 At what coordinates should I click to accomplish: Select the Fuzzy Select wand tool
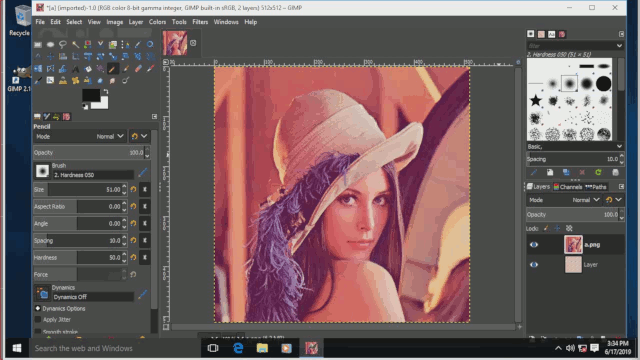76,44
